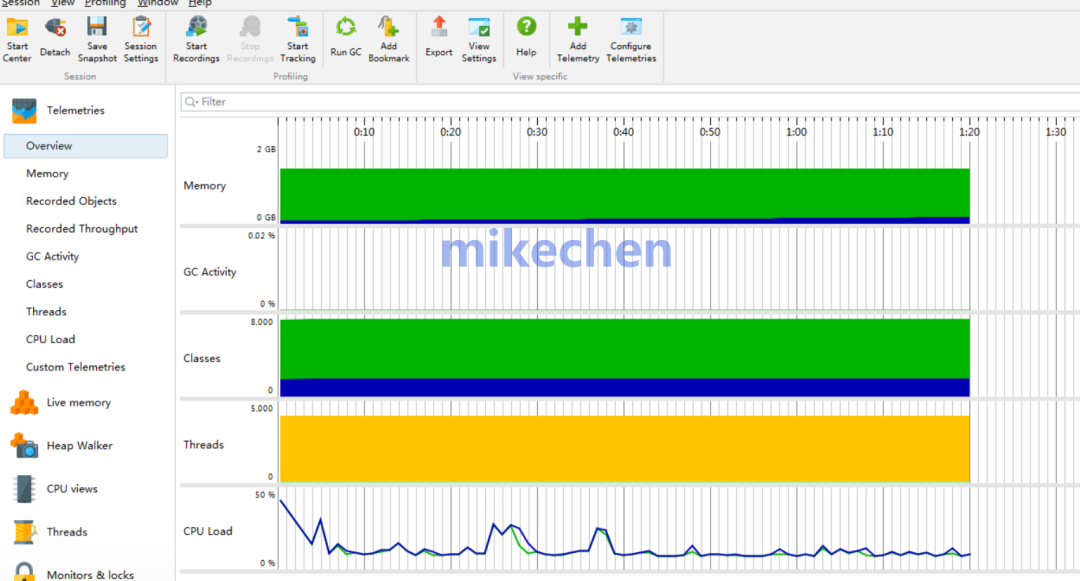This screenshot has height=581, width=1080.
Task: Open Configure Telemetries
Action: [631, 28]
